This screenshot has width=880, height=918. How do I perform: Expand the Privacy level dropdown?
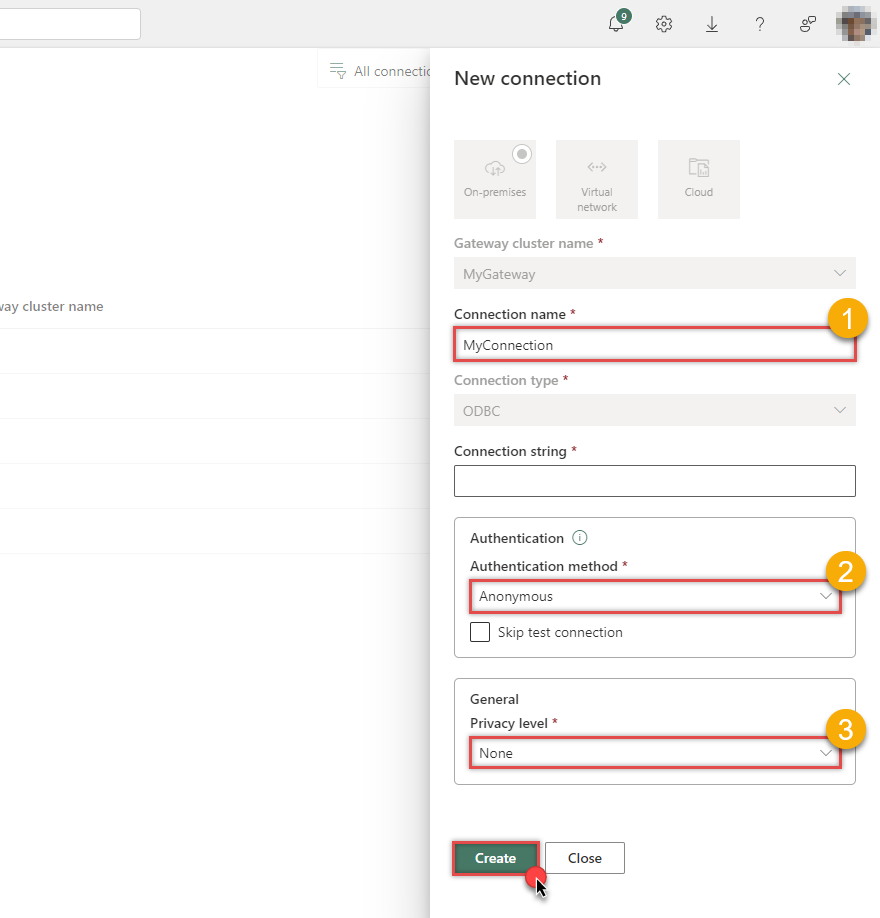point(655,753)
